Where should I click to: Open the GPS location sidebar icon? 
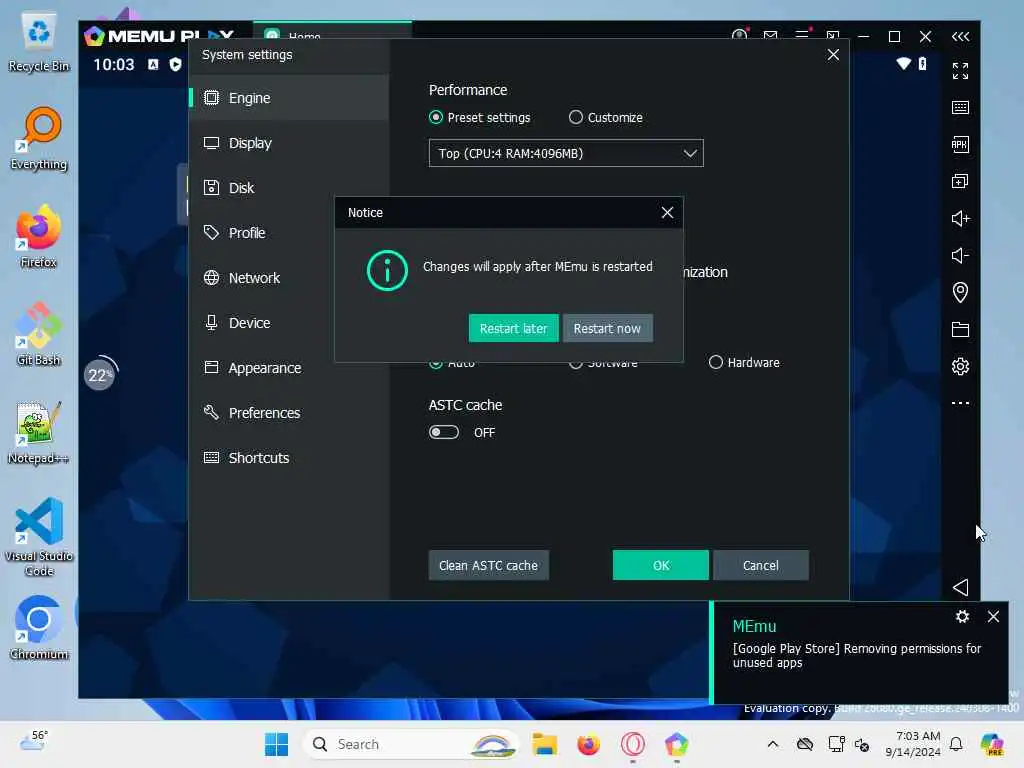click(x=960, y=293)
